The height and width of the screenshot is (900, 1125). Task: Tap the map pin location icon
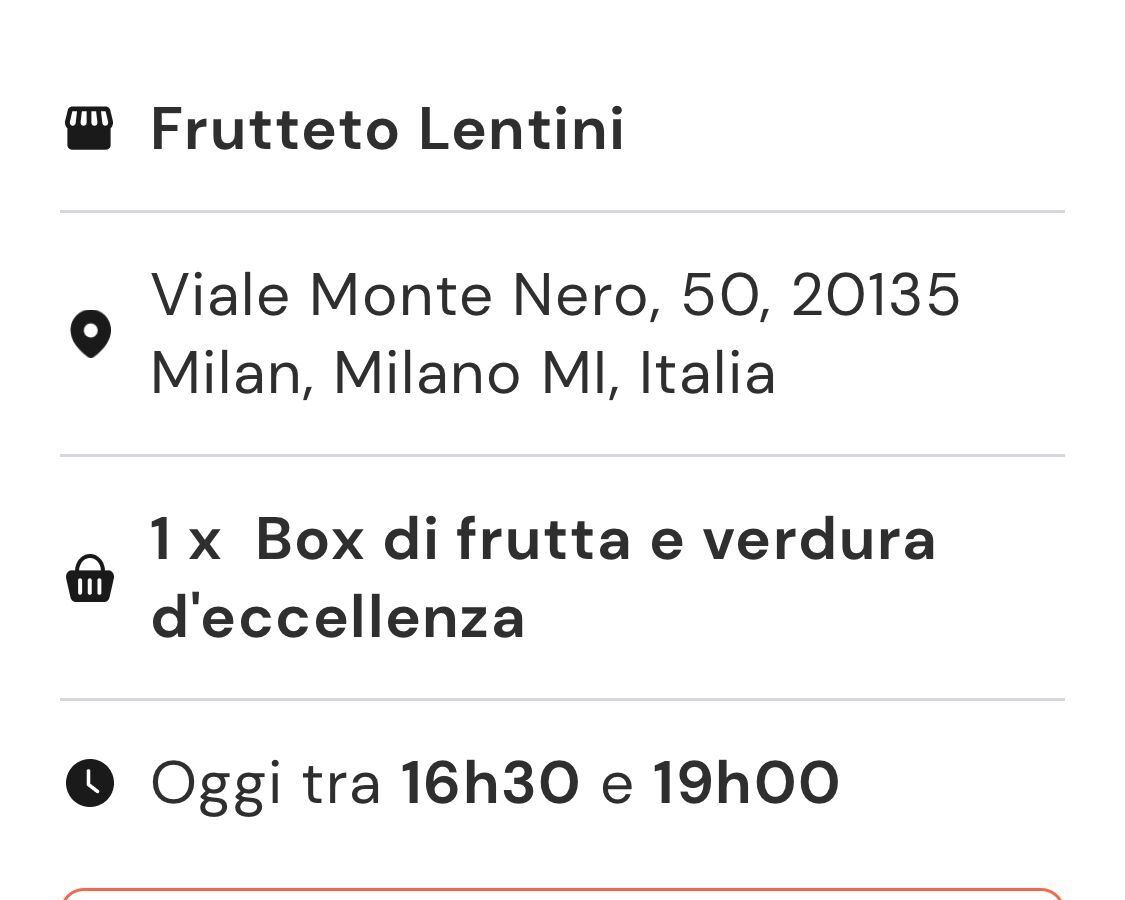[x=90, y=334]
